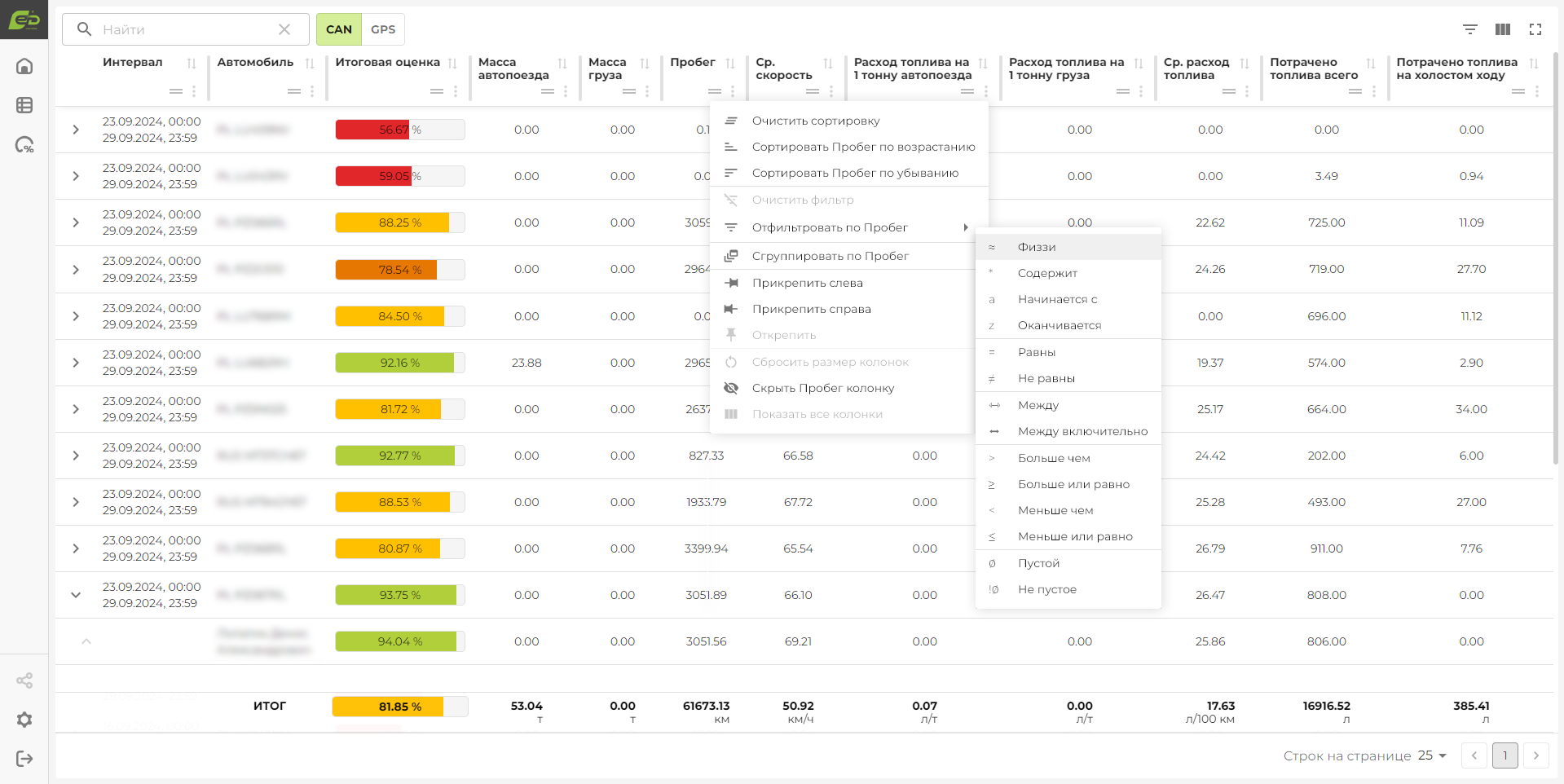Click the share icon in sidebar
The image size is (1564, 784).
pos(24,680)
